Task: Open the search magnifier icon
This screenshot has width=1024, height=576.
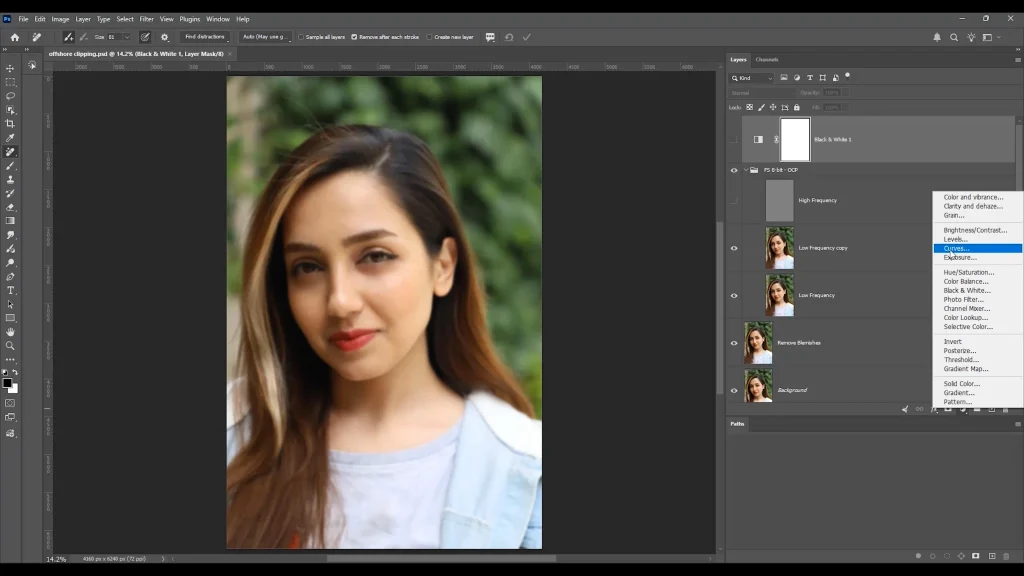Action: [954, 37]
